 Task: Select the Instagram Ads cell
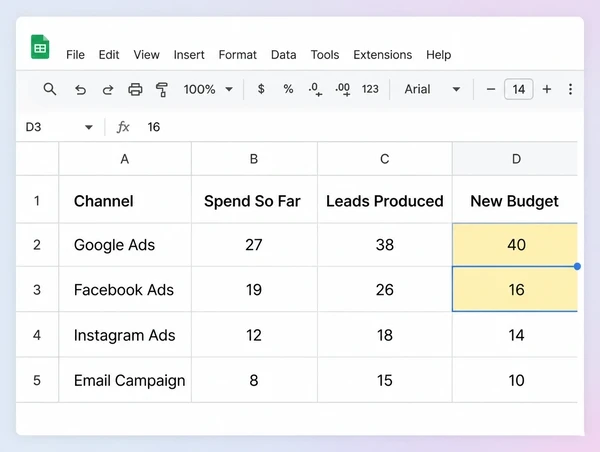(125, 335)
